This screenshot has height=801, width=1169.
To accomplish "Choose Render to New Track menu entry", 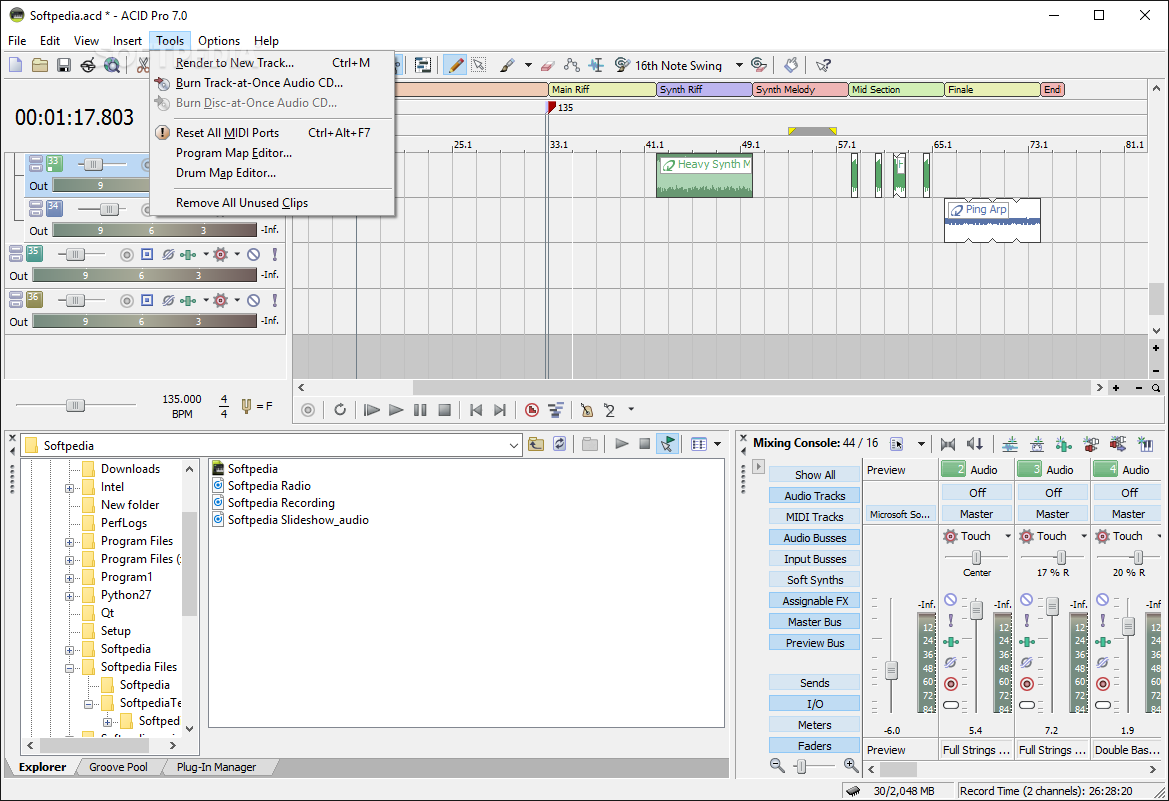I will point(273,63).
